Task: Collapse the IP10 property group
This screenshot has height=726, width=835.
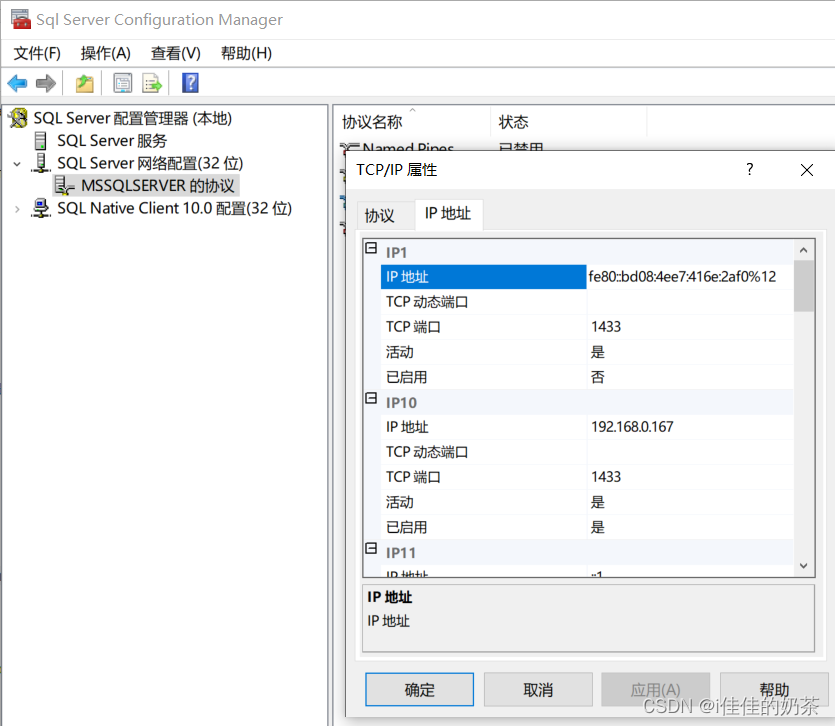Action: [x=371, y=398]
